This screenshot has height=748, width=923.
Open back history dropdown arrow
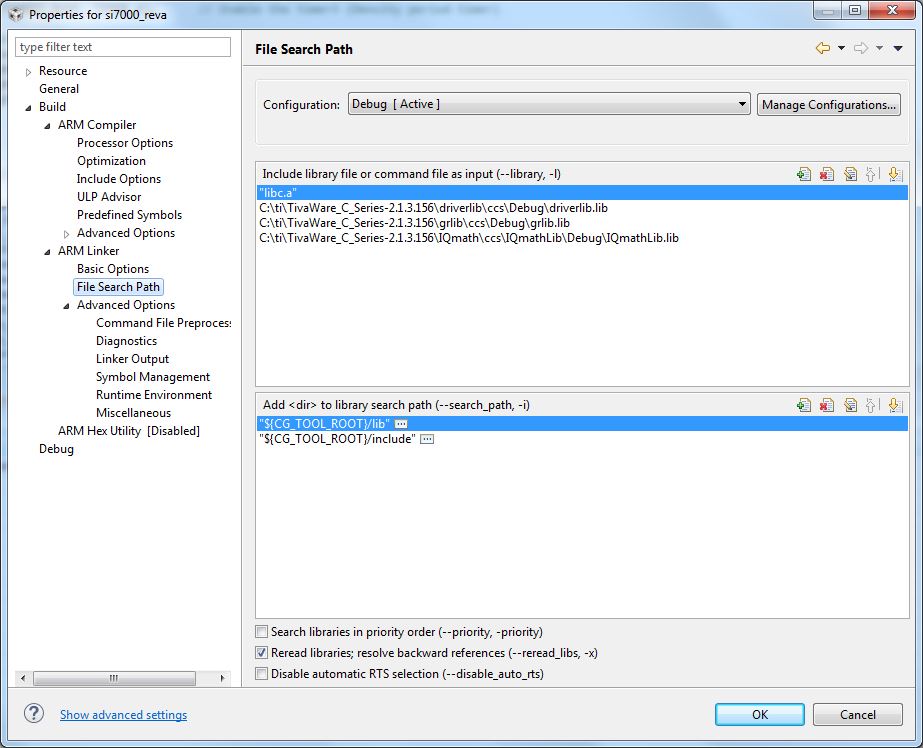(x=841, y=48)
